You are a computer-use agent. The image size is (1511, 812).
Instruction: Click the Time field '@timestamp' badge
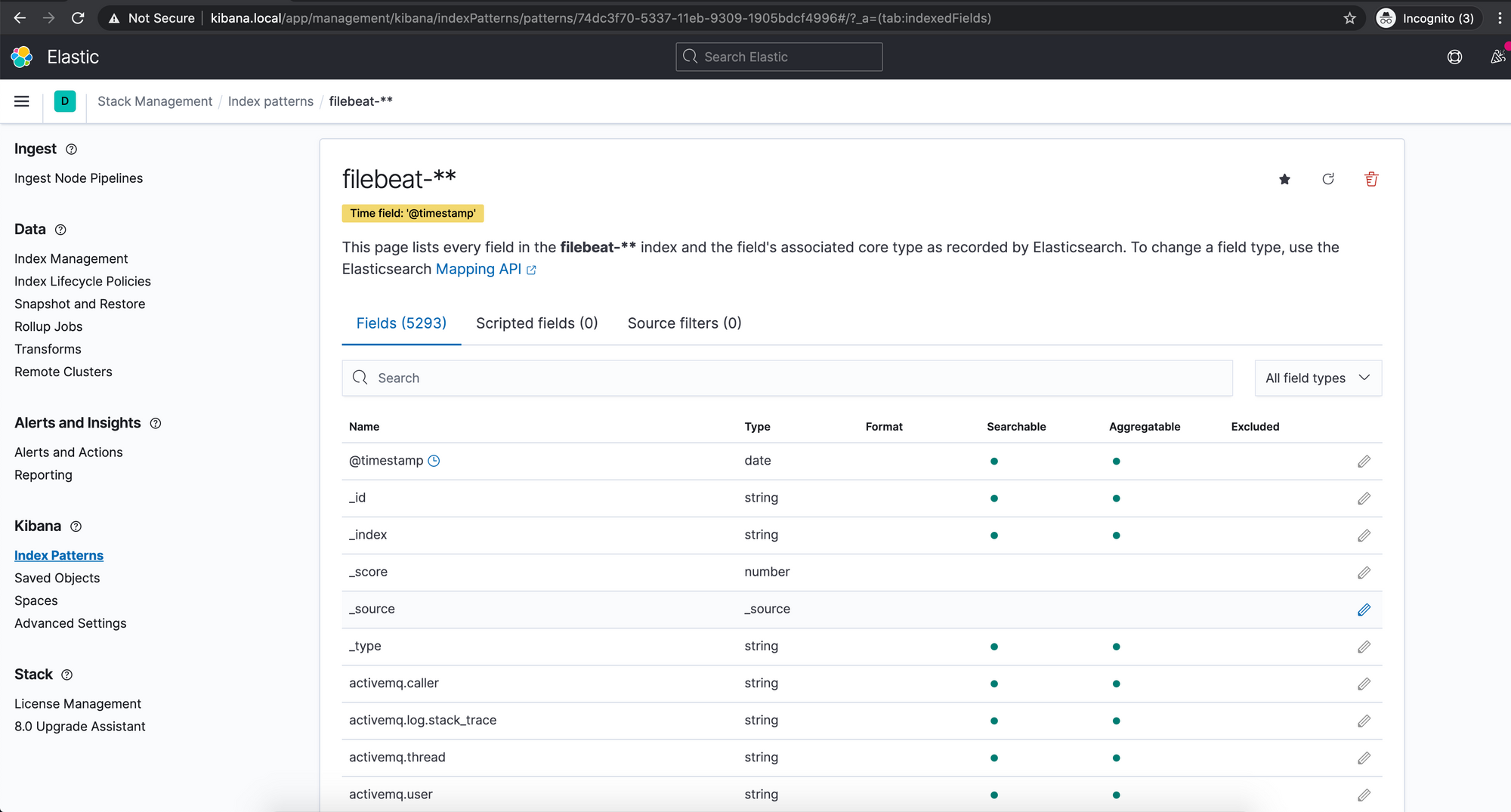[413, 214]
